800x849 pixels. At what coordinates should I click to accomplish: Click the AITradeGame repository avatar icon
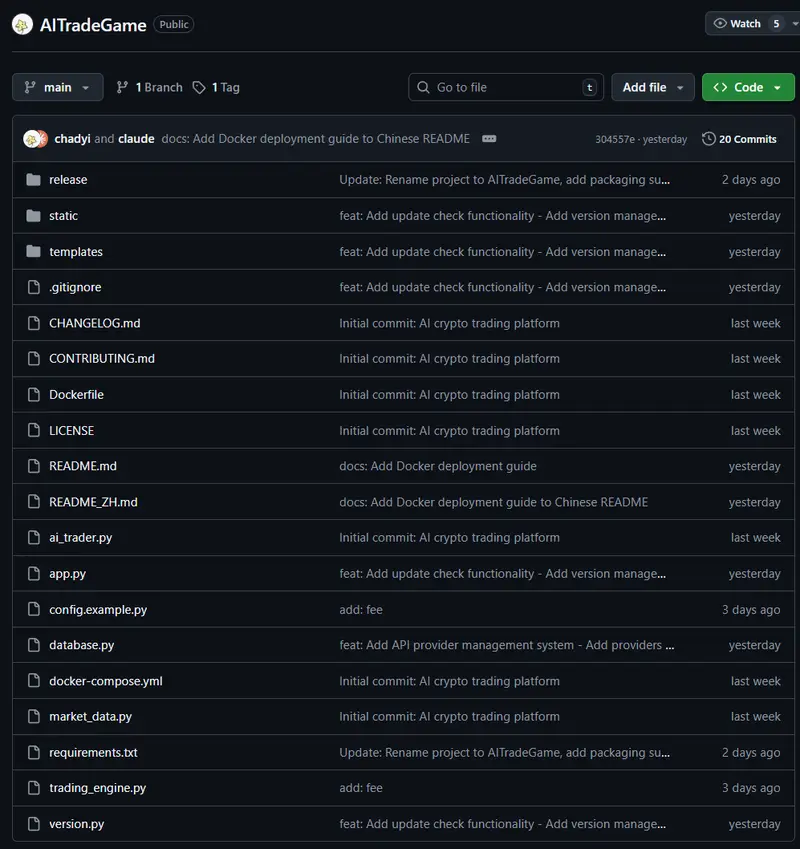(22, 24)
